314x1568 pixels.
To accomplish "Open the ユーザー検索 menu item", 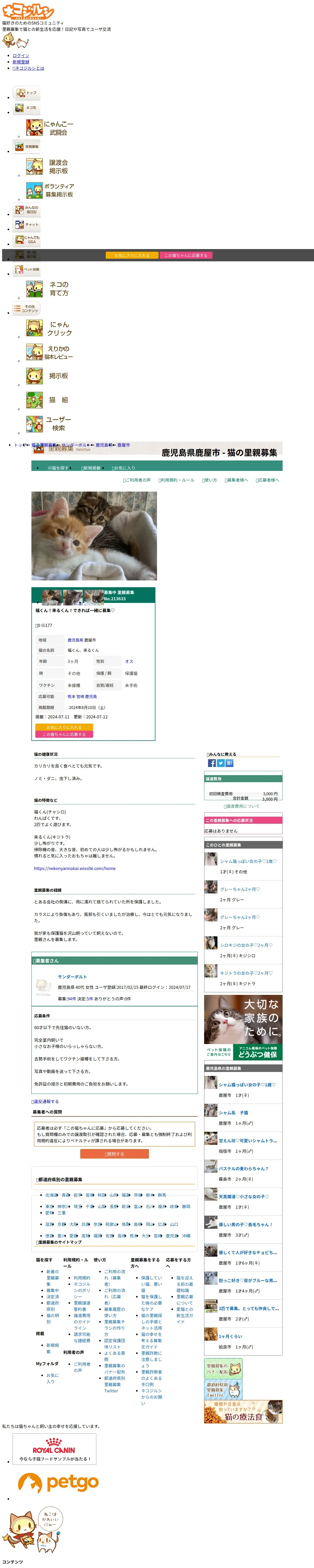I will point(50,424).
